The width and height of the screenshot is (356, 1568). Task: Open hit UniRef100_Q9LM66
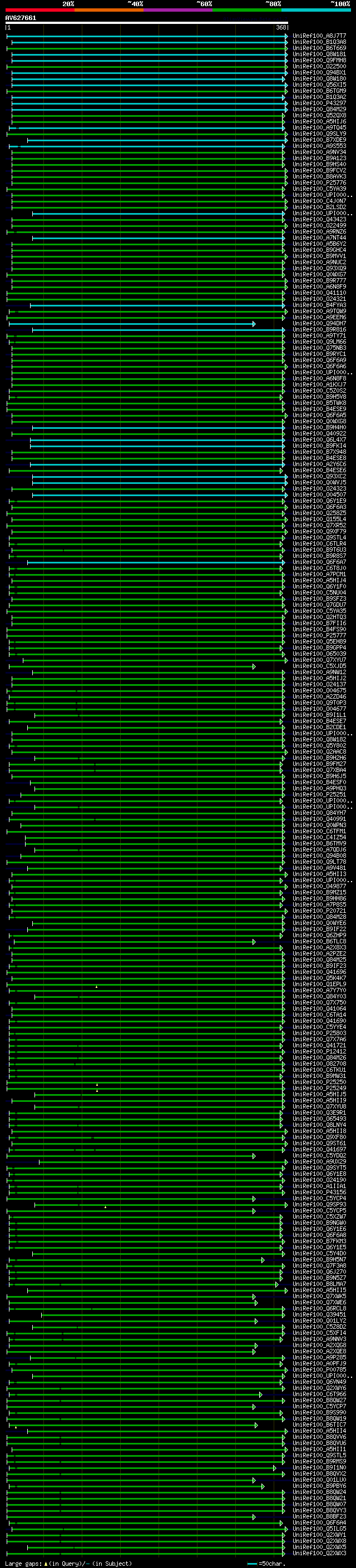click(319, 342)
